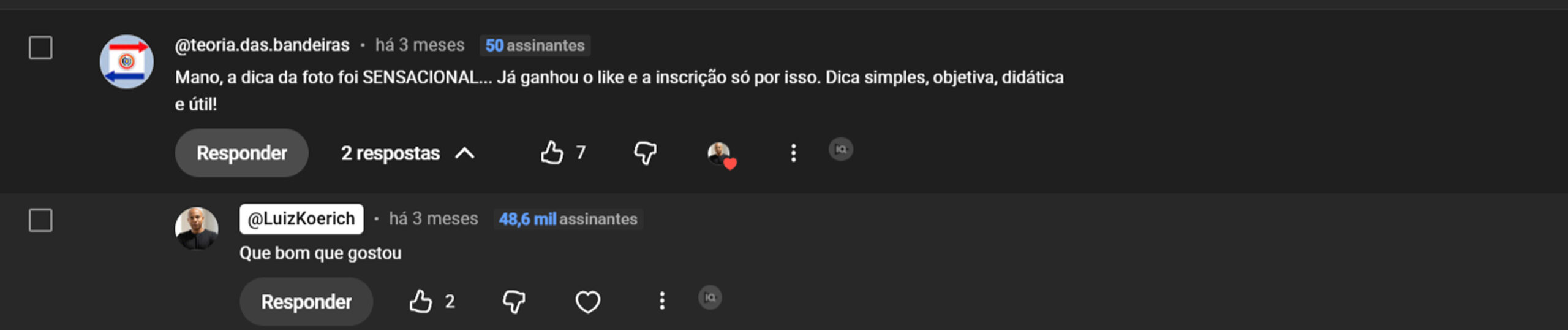Screen dimensions: 1568x330
Task: Open more options for teoria.das.bandeiras comment
Action: 793,153
